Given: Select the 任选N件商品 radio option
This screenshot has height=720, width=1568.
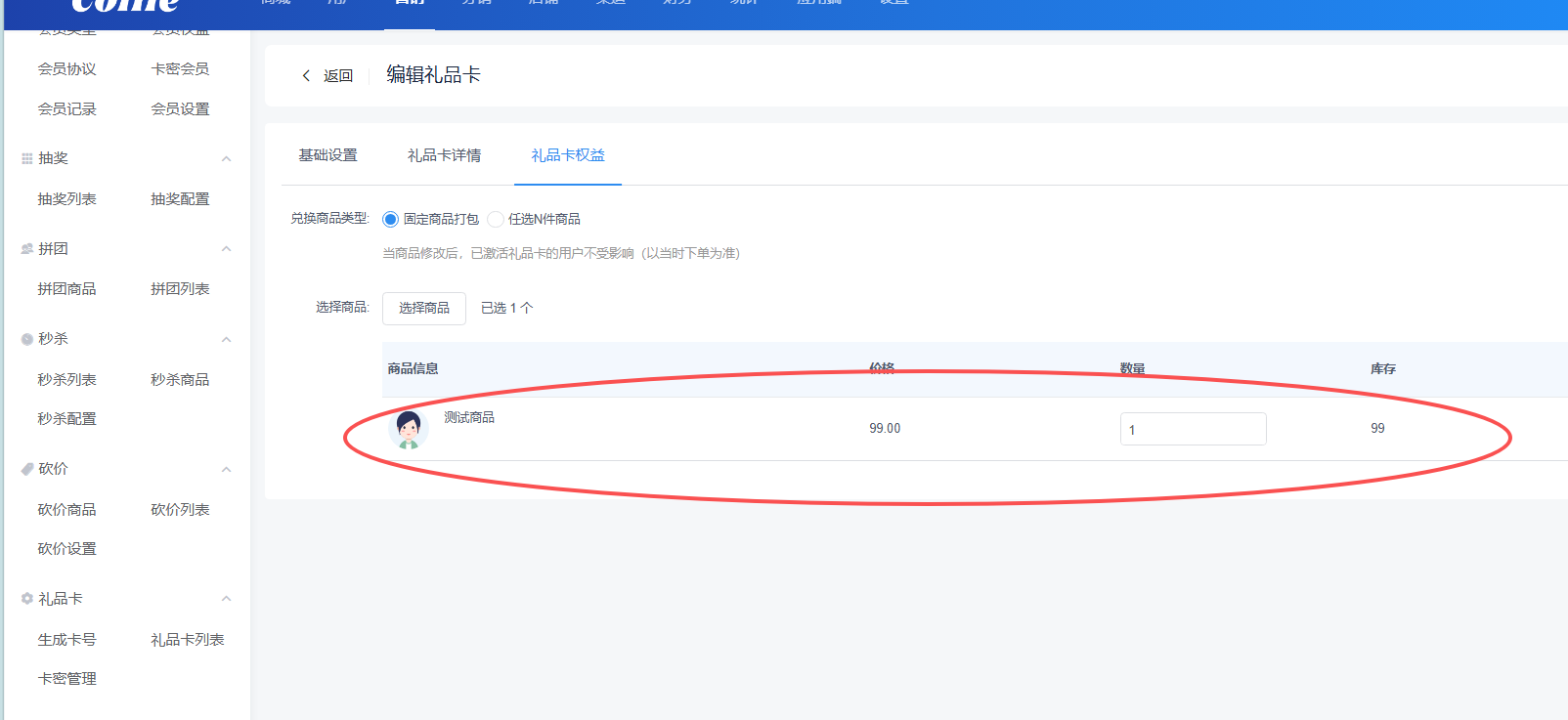Looking at the screenshot, I should coord(496,219).
